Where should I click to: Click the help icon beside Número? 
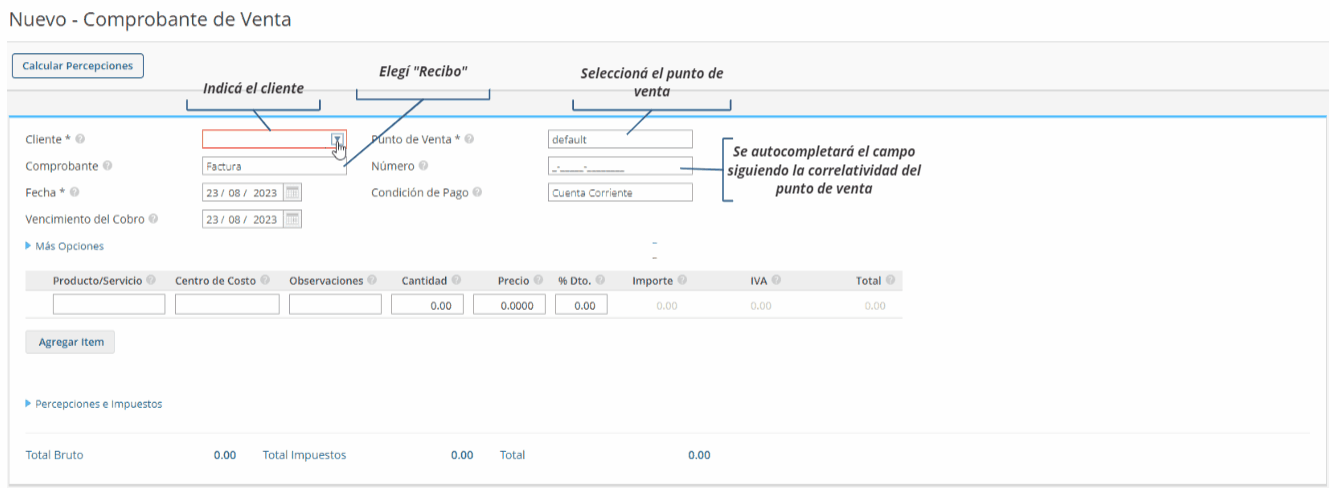coord(423,166)
